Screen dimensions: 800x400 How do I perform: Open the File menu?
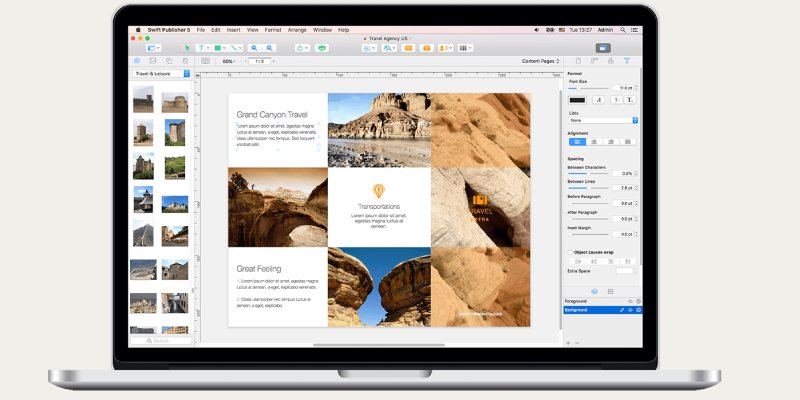click(x=201, y=30)
